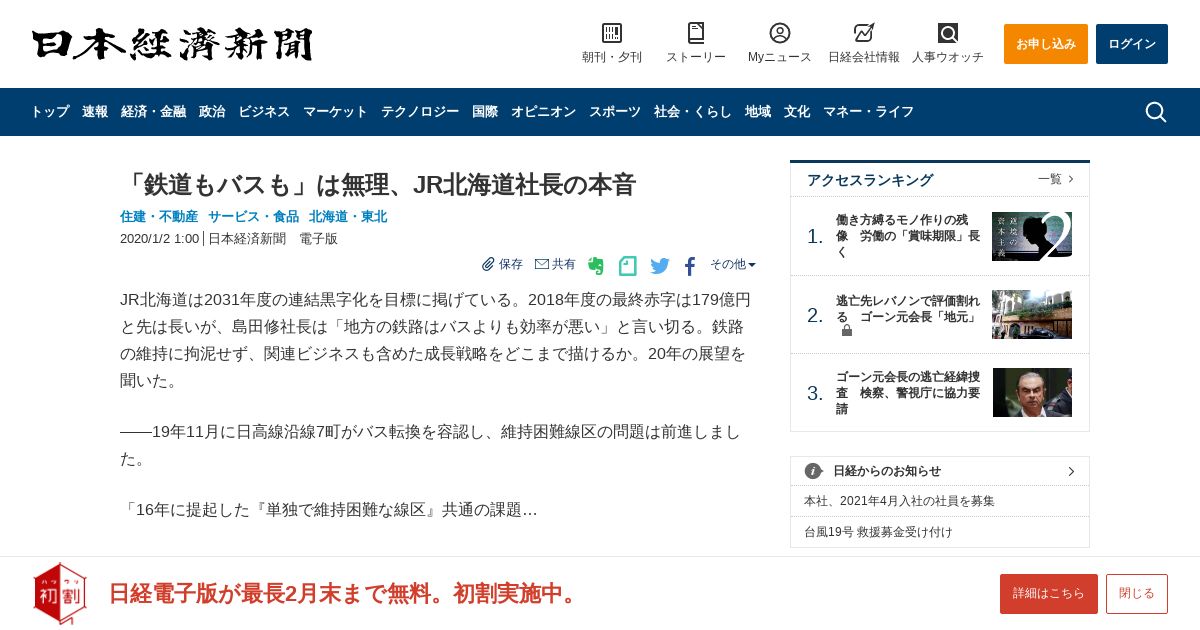
Task: Expand the その他 share dropdown
Action: click(733, 265)
